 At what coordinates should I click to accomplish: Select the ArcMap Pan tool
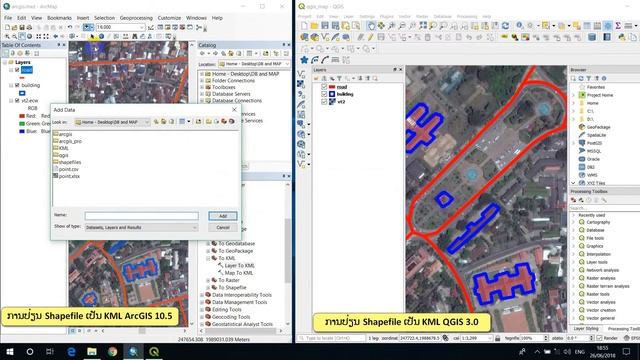click(x=22, y=36)
